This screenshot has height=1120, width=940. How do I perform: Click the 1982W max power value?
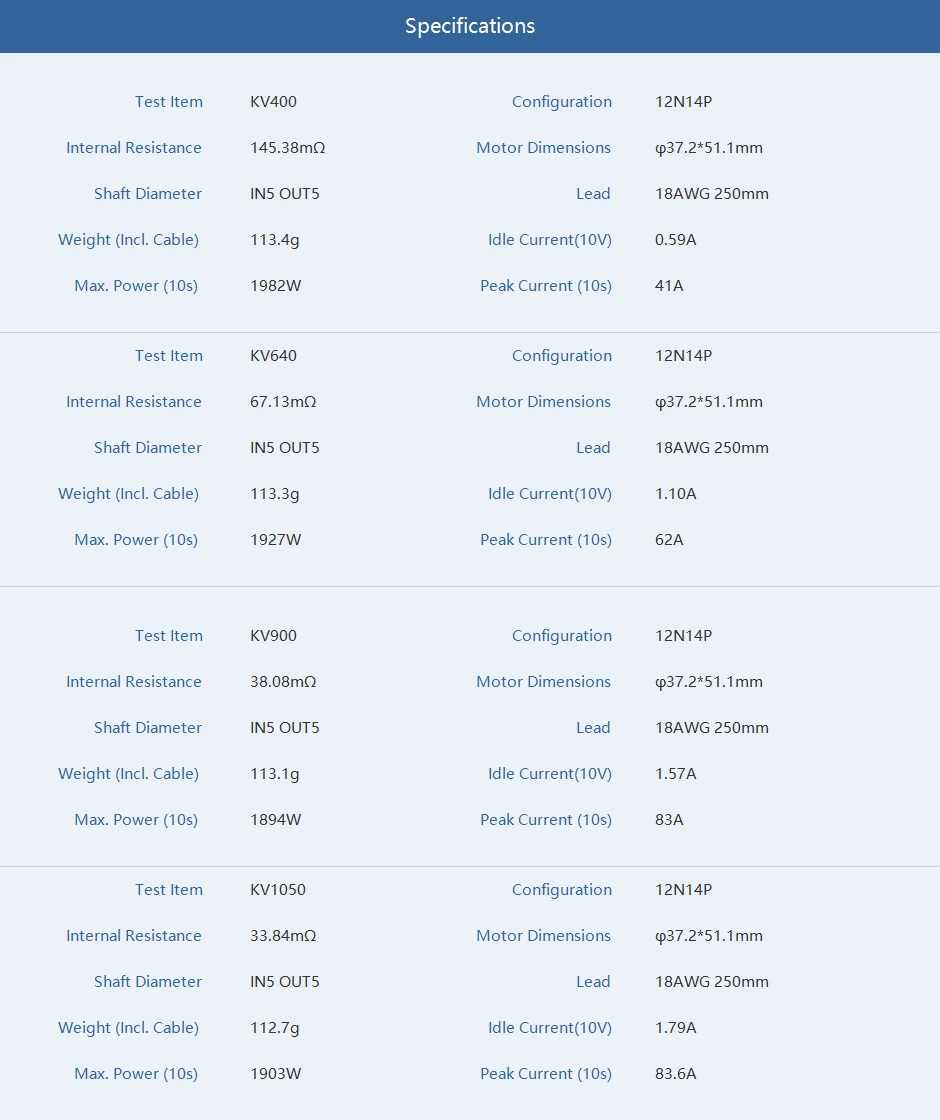(275, 286)
